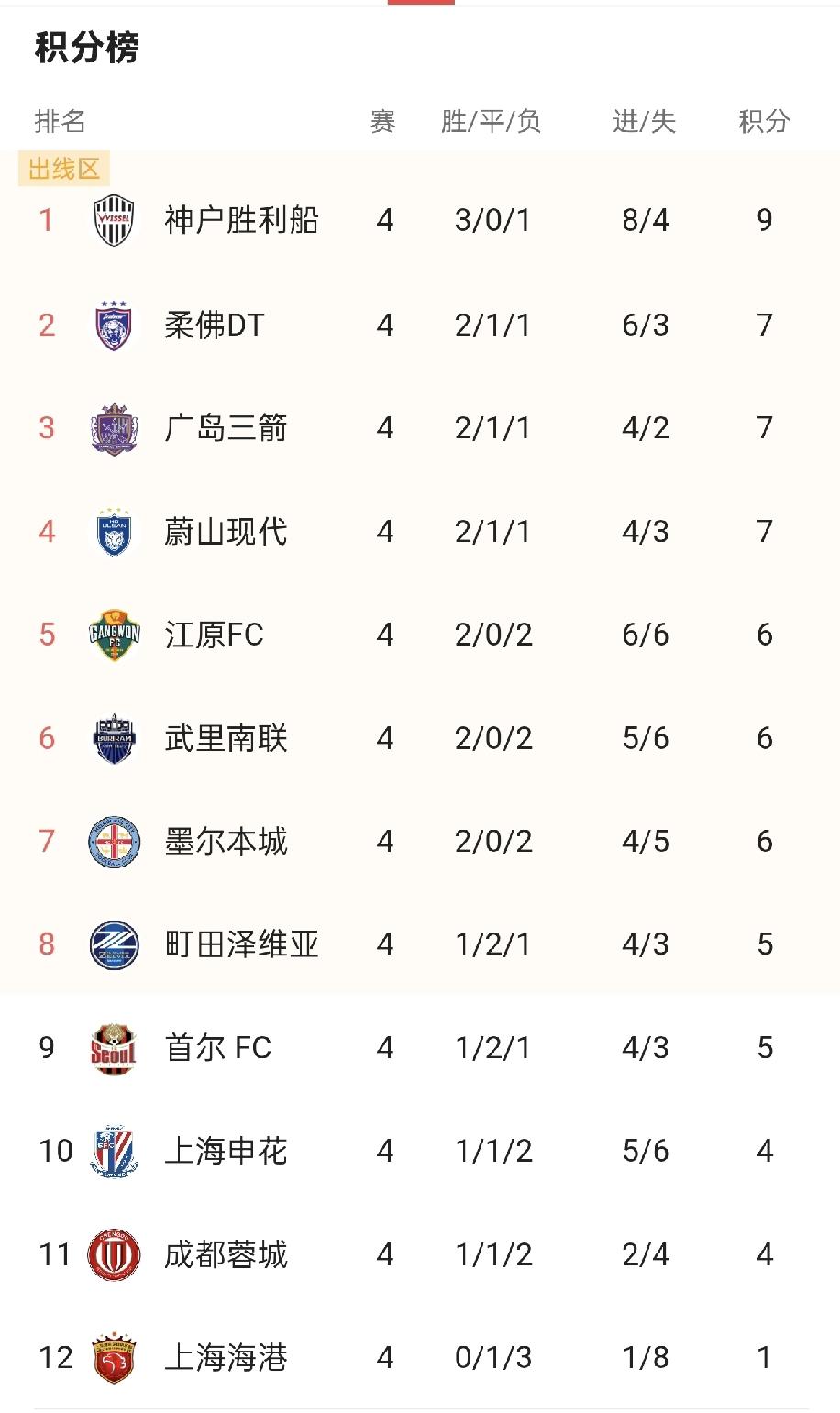
Task: Select the Johor DT team badge
Action: [114, 324]
